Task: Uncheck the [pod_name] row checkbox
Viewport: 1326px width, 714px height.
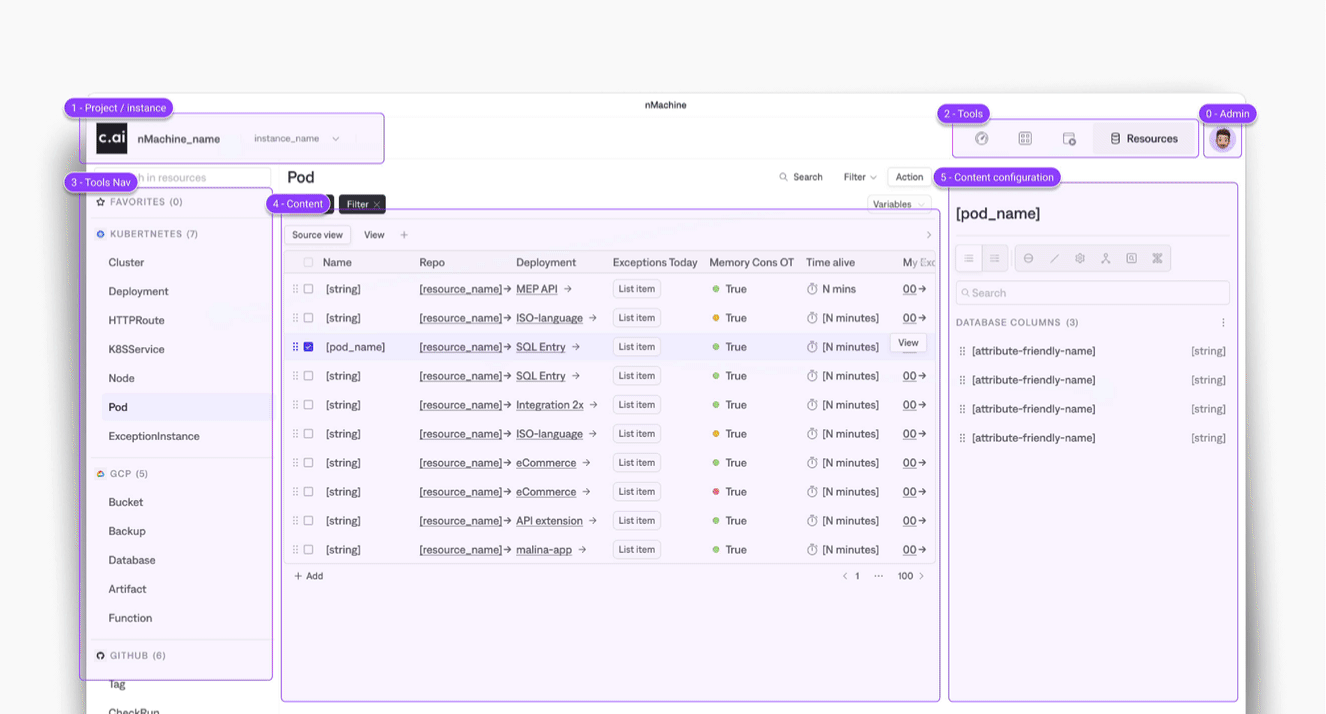Action: 308,347
